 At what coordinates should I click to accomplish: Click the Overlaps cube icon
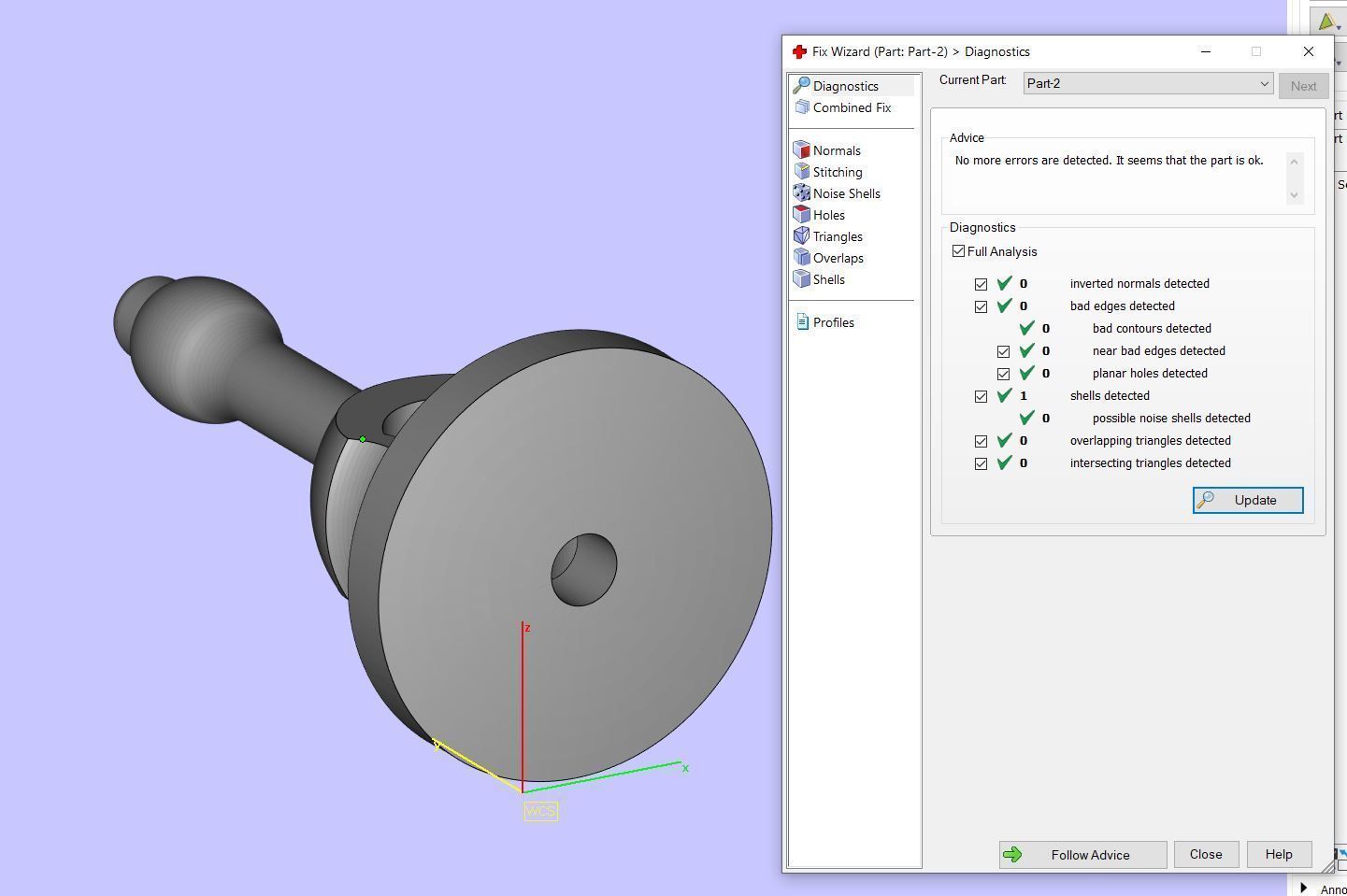(x=801, y=258)
